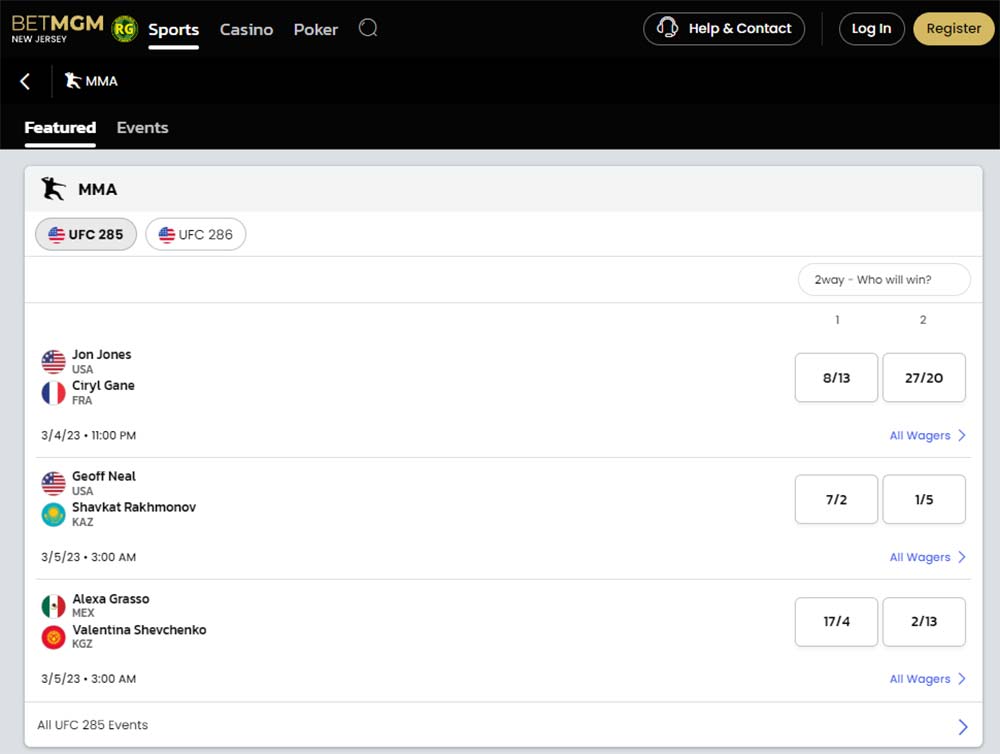Click Jon Jones USA flag icon
The height and width of the screenshot is (754, 1000).
pos(54,362)
